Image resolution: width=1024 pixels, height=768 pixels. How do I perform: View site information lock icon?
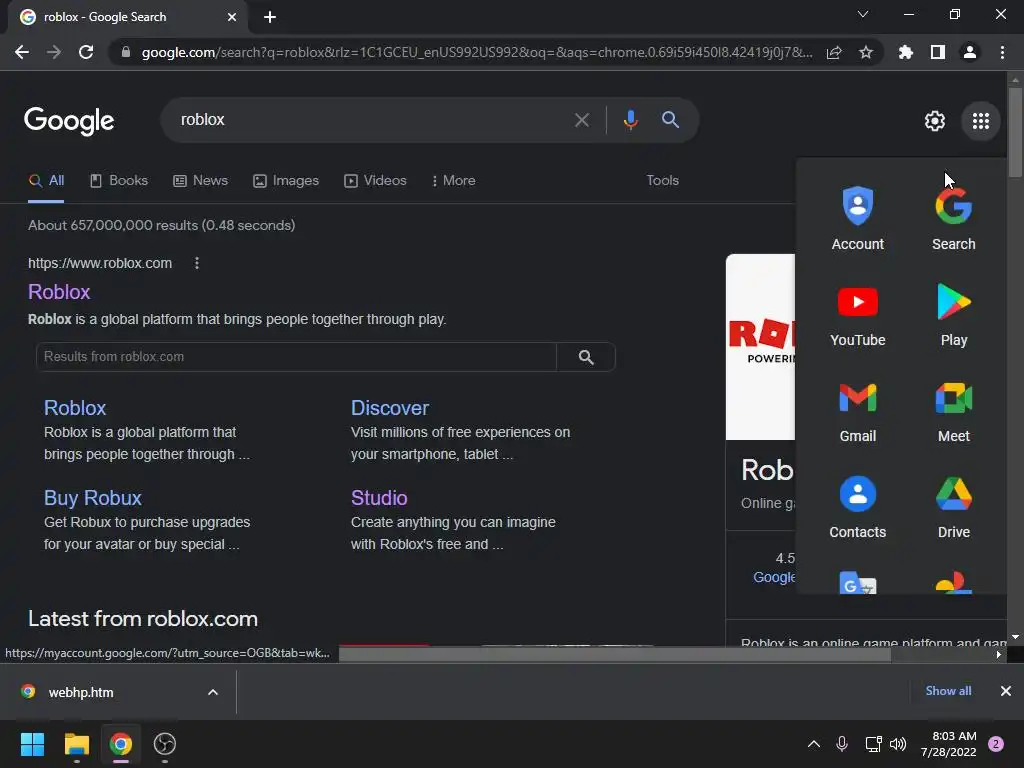click(x=126, y=52)
